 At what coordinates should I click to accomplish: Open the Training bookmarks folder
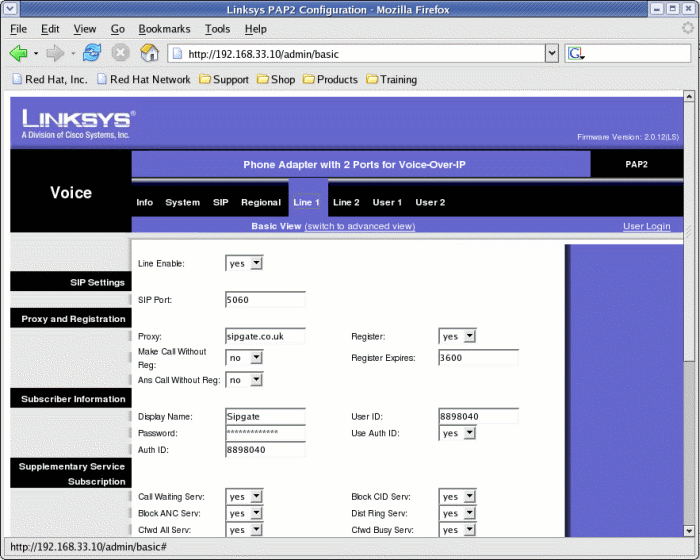point(392,79)
